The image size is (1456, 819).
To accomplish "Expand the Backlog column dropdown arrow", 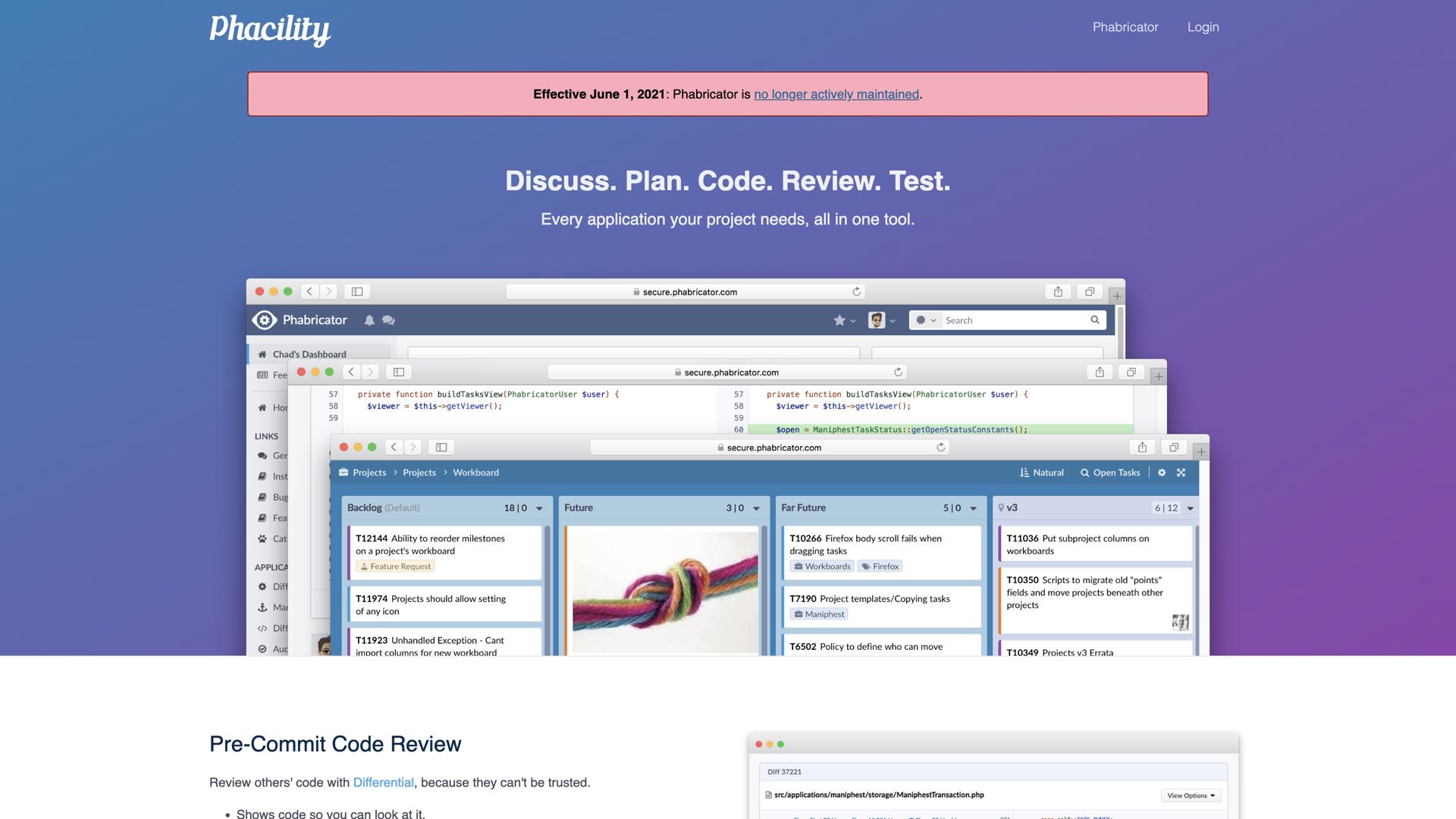I will pyautogui.click(x=539, y=508).
